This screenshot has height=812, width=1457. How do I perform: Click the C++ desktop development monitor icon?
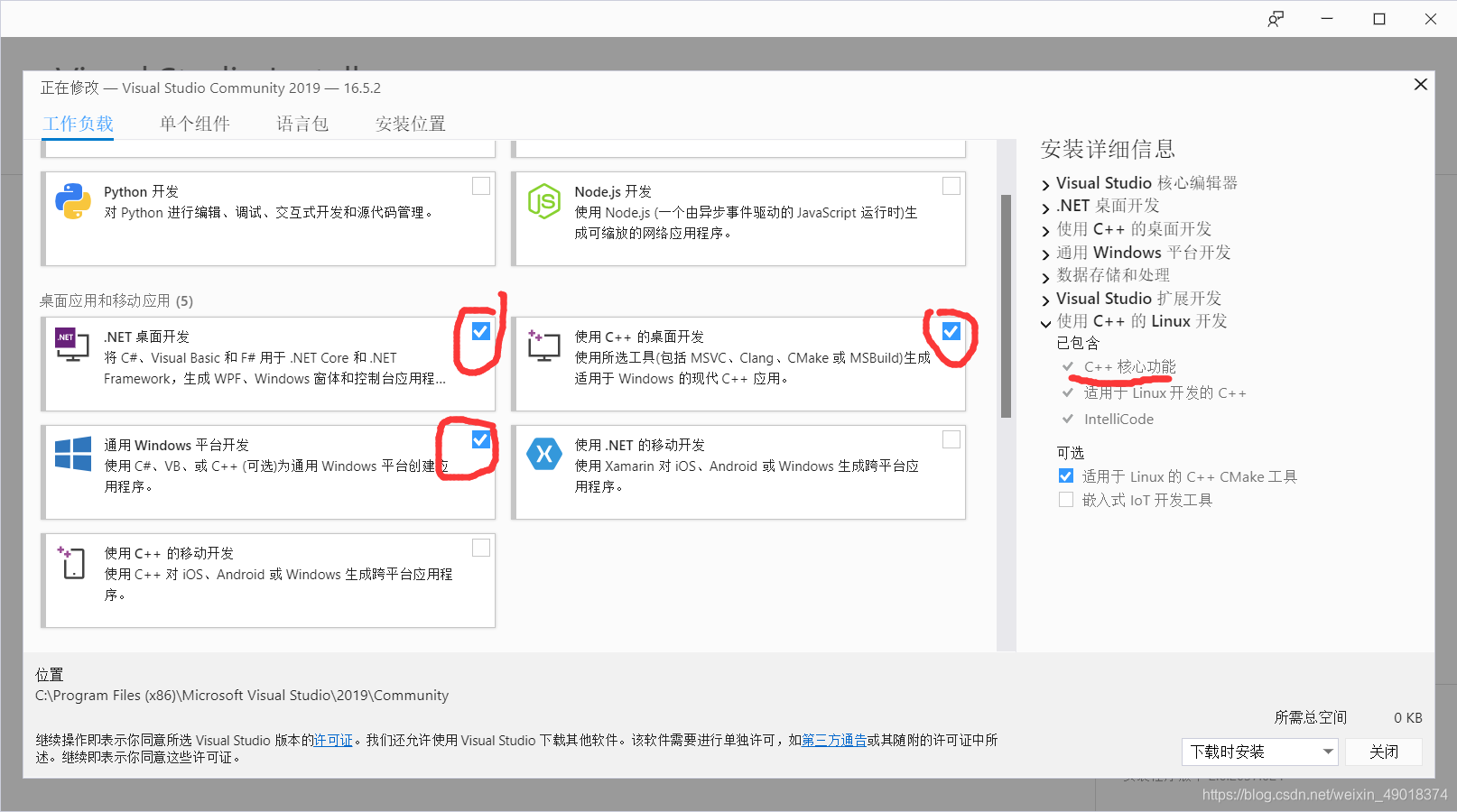(543, 346)
